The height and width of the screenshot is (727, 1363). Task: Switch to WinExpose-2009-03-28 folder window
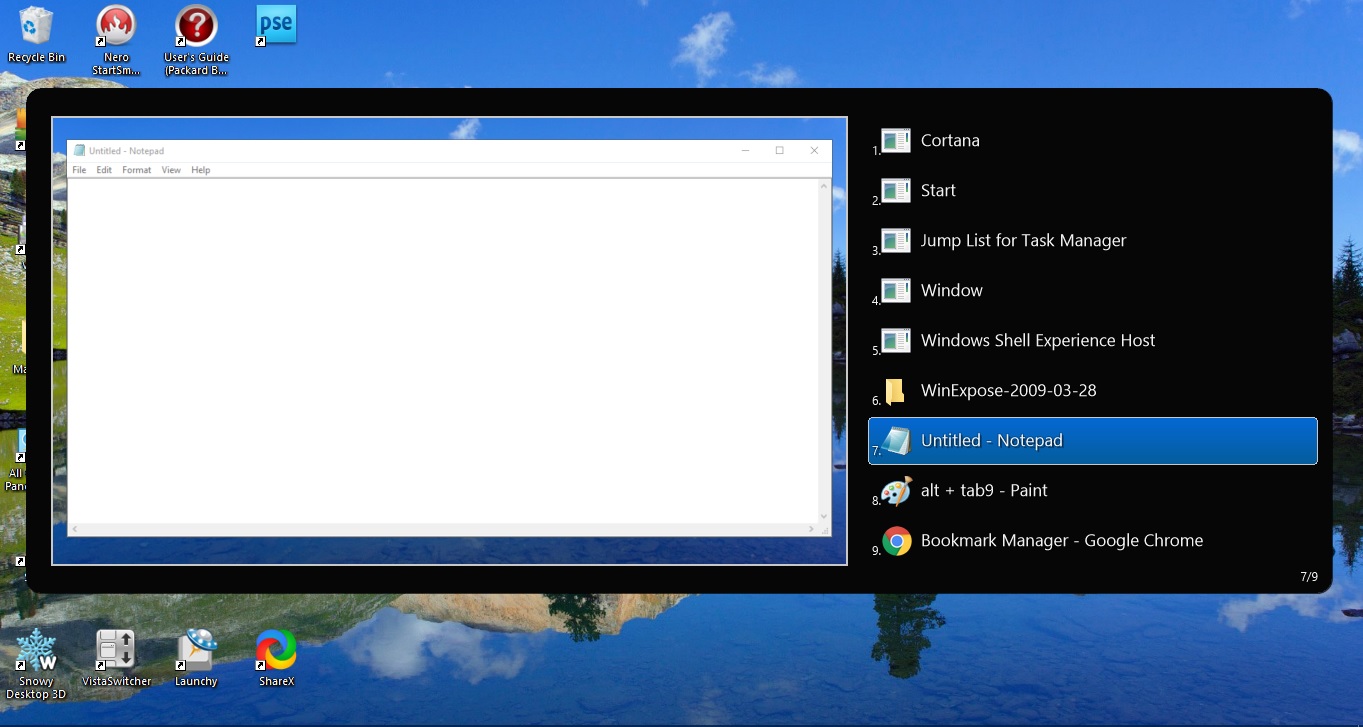1008,391
